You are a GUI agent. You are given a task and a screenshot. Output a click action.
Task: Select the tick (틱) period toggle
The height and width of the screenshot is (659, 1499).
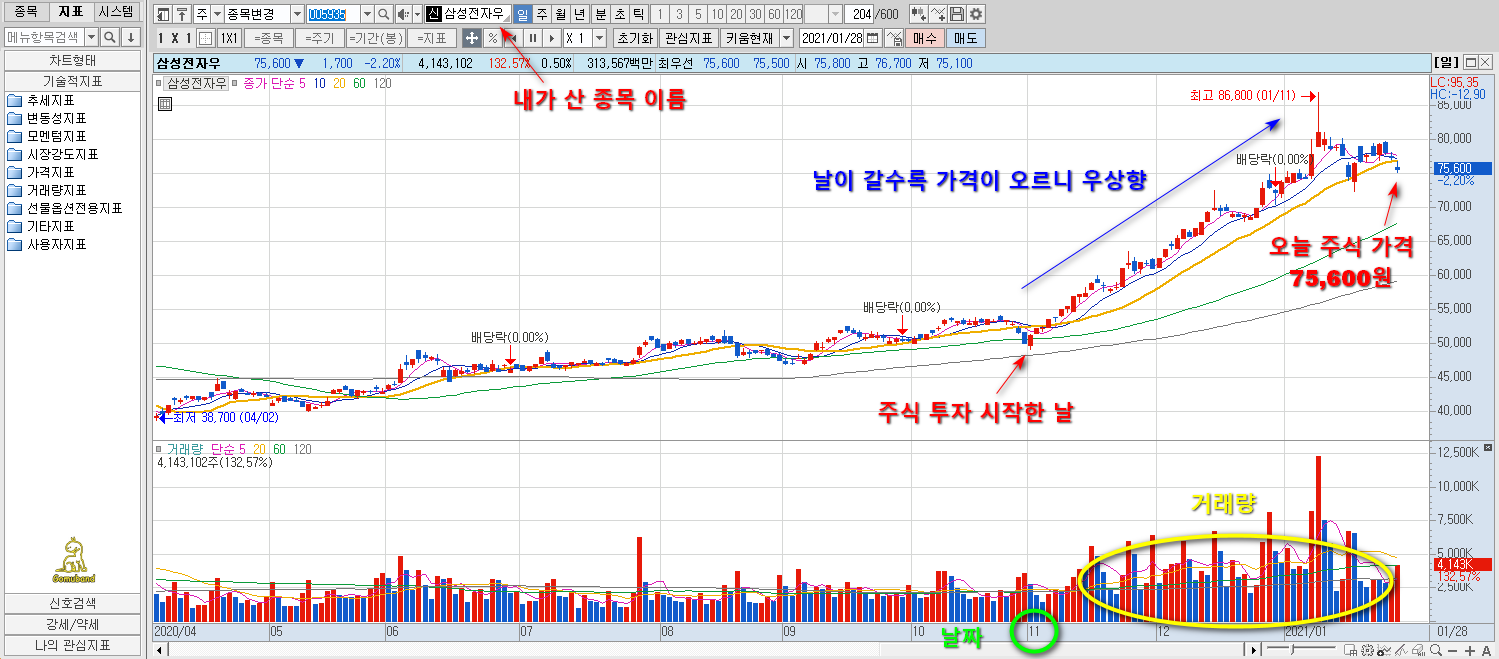pos(638,14)
